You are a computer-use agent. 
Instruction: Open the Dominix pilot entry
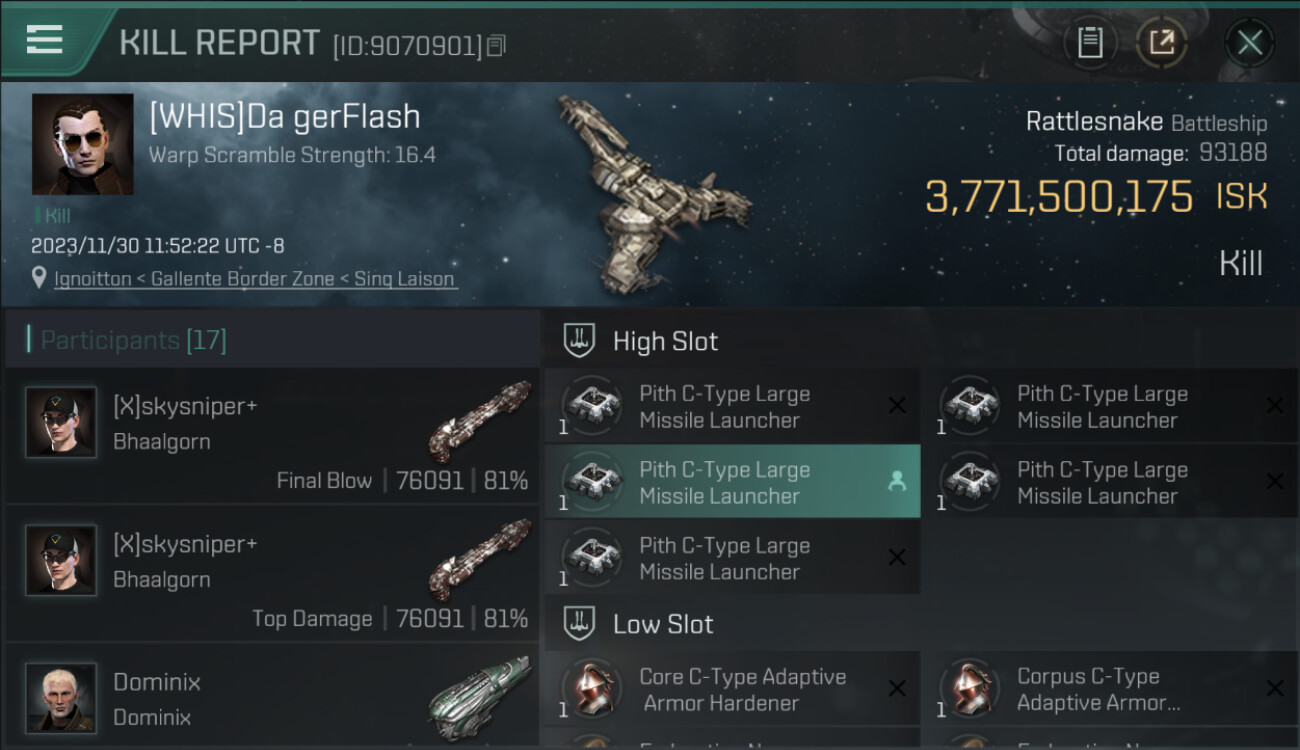coord(270,698)
